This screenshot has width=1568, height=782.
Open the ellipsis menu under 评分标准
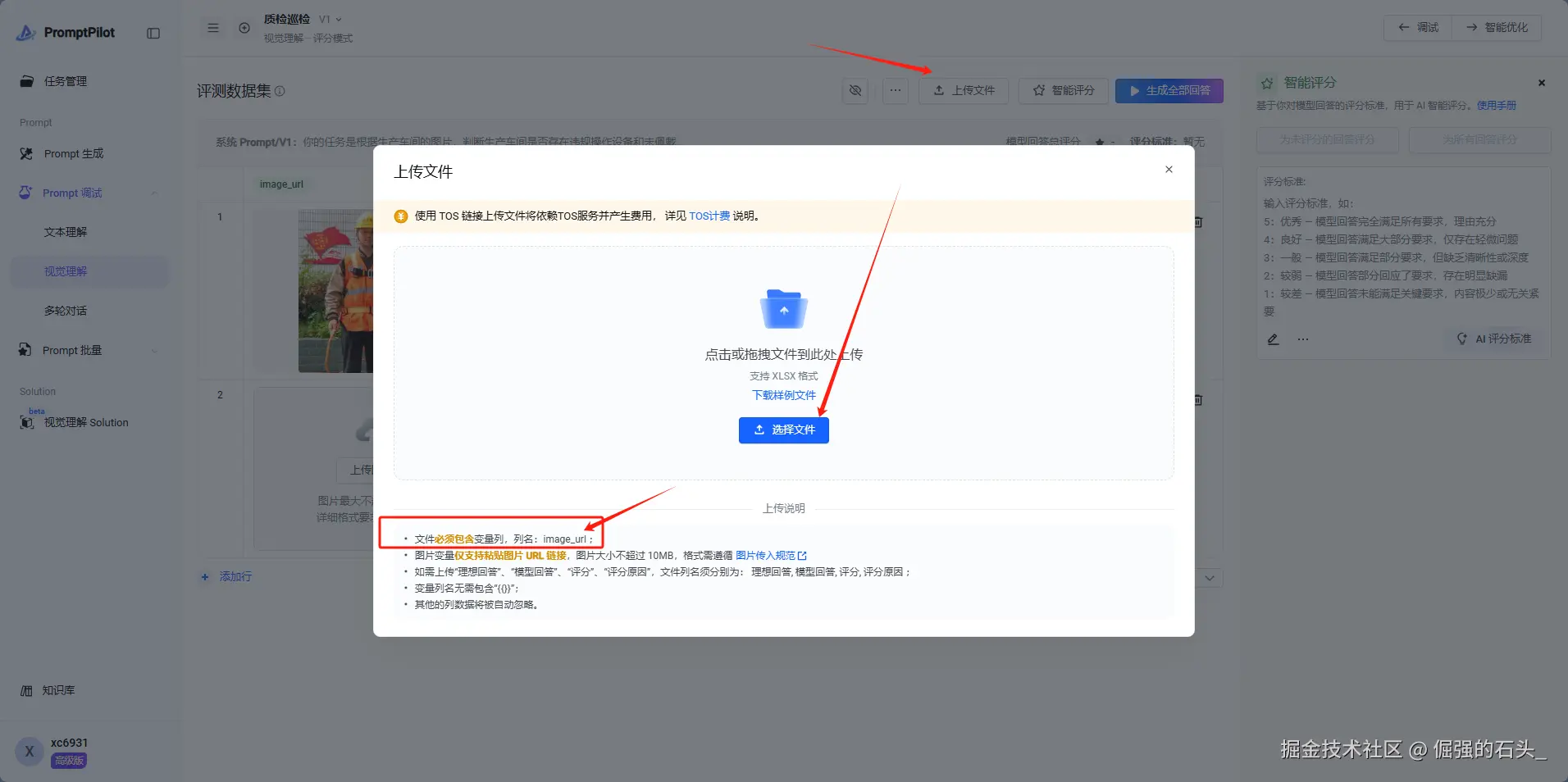pos(1303,339)
